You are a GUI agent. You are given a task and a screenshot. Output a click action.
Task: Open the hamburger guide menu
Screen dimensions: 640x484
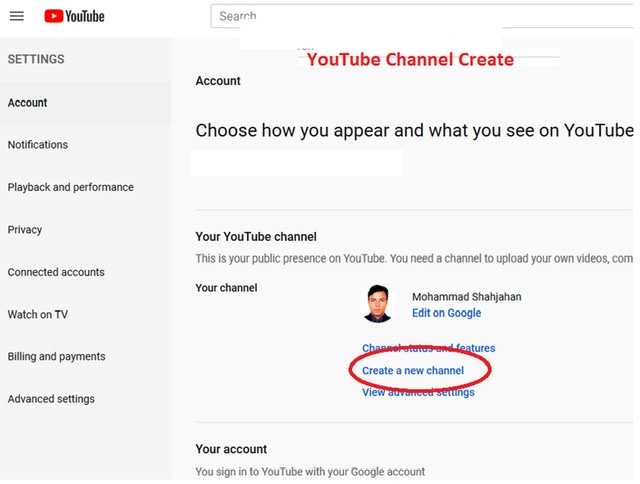pyautogui.click(x=17, y=16)
